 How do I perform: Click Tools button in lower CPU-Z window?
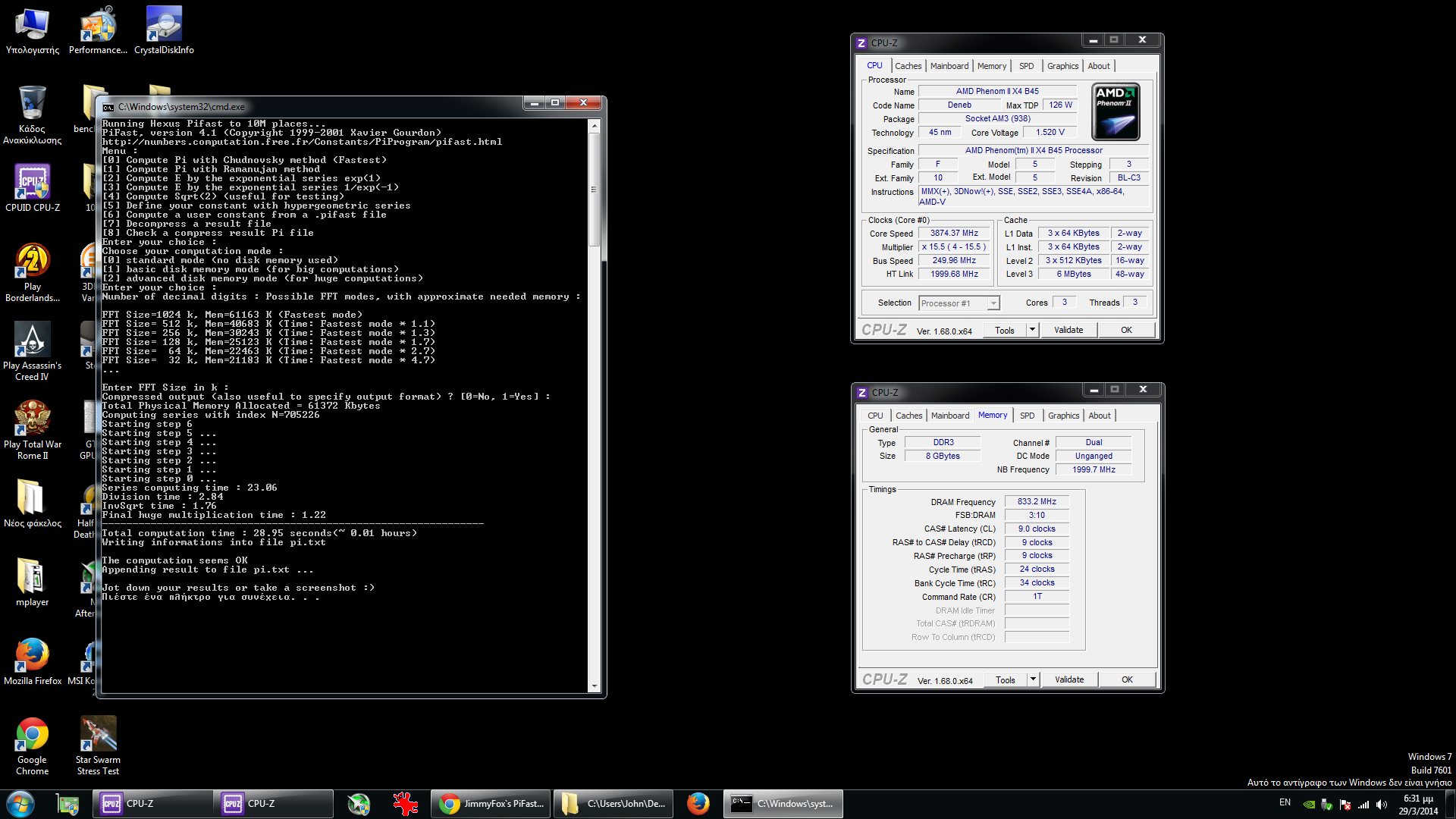coord(1006,679)
